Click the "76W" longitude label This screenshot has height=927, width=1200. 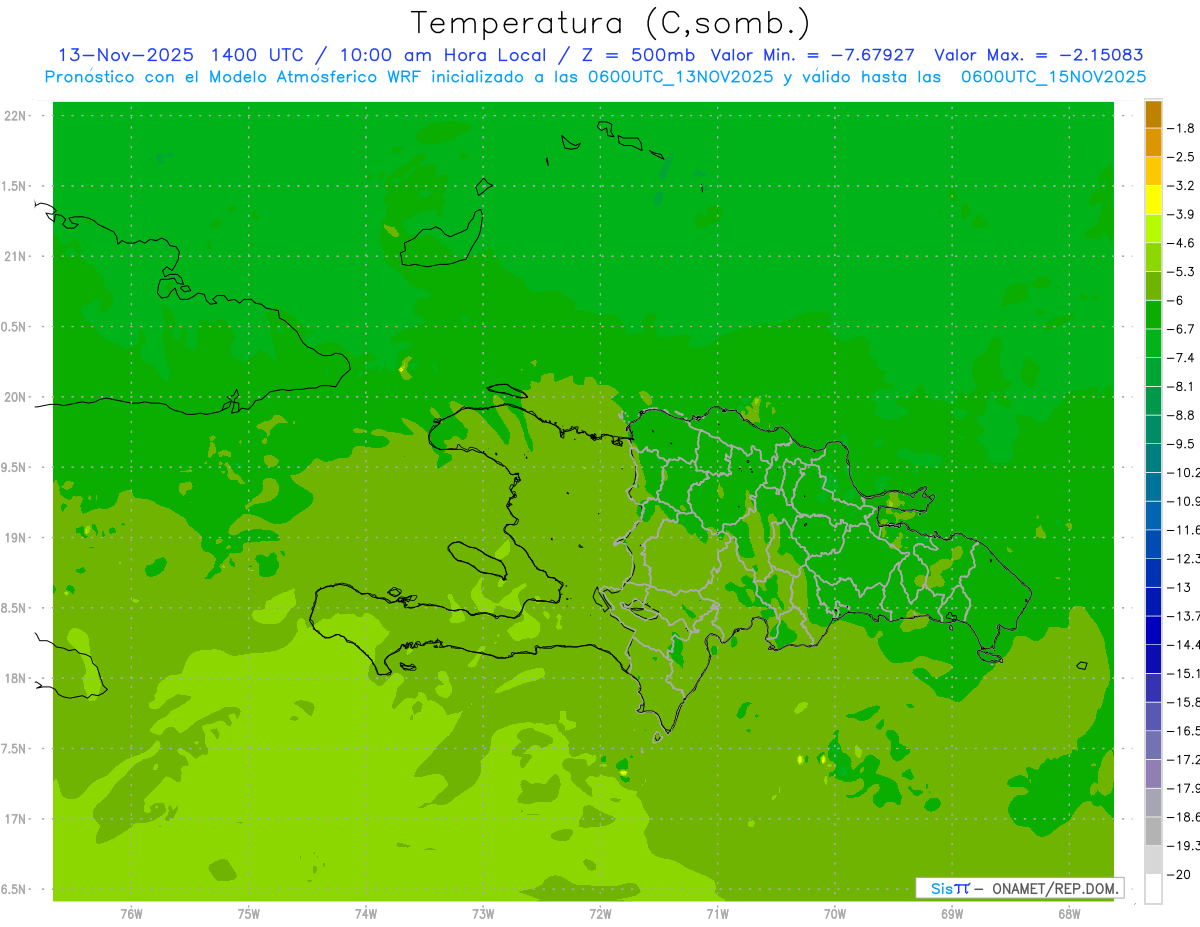click(131, 914)
